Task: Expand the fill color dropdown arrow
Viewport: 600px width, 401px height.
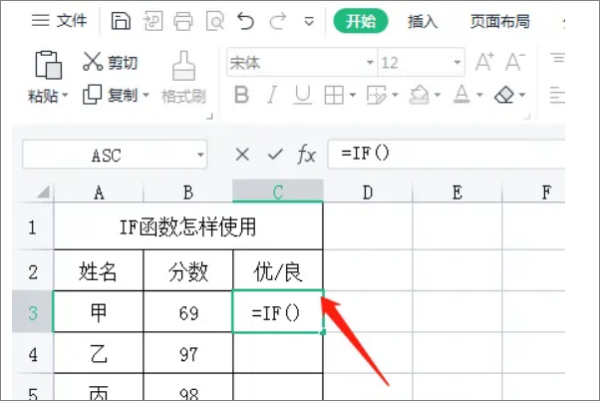Action: tap(437, 95)
